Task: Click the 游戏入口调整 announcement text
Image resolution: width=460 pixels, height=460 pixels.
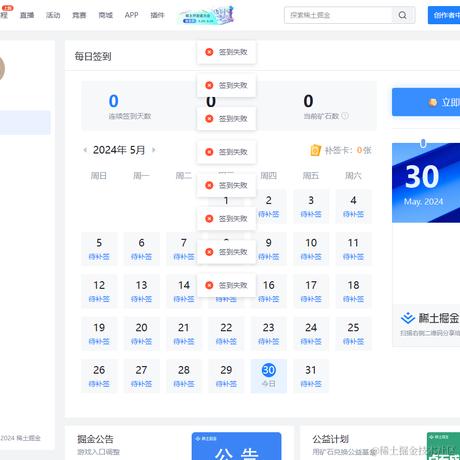Action: tap(98, 452)
